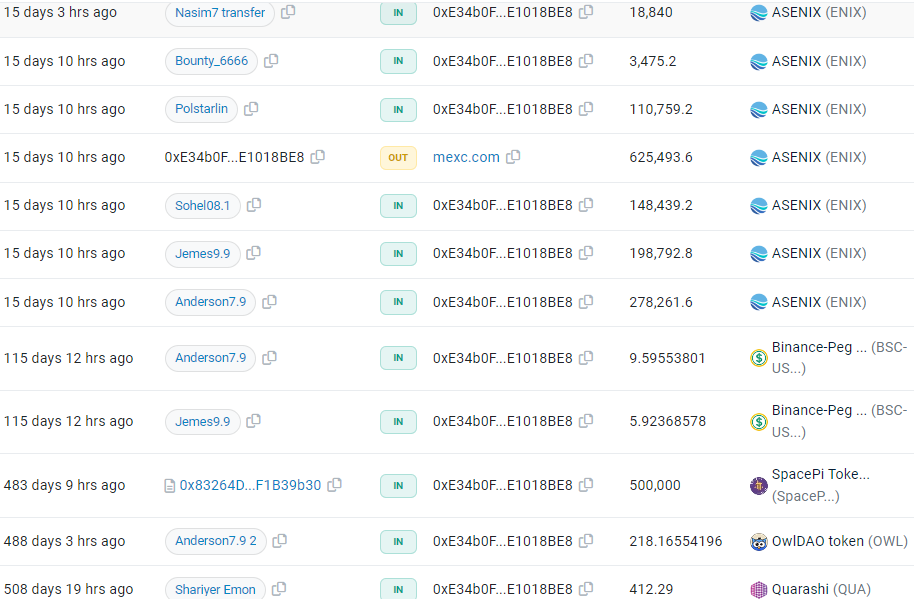Copy recipient address in the 3,475.2 row
The image size is (914, 599).
tap(586, 61)
